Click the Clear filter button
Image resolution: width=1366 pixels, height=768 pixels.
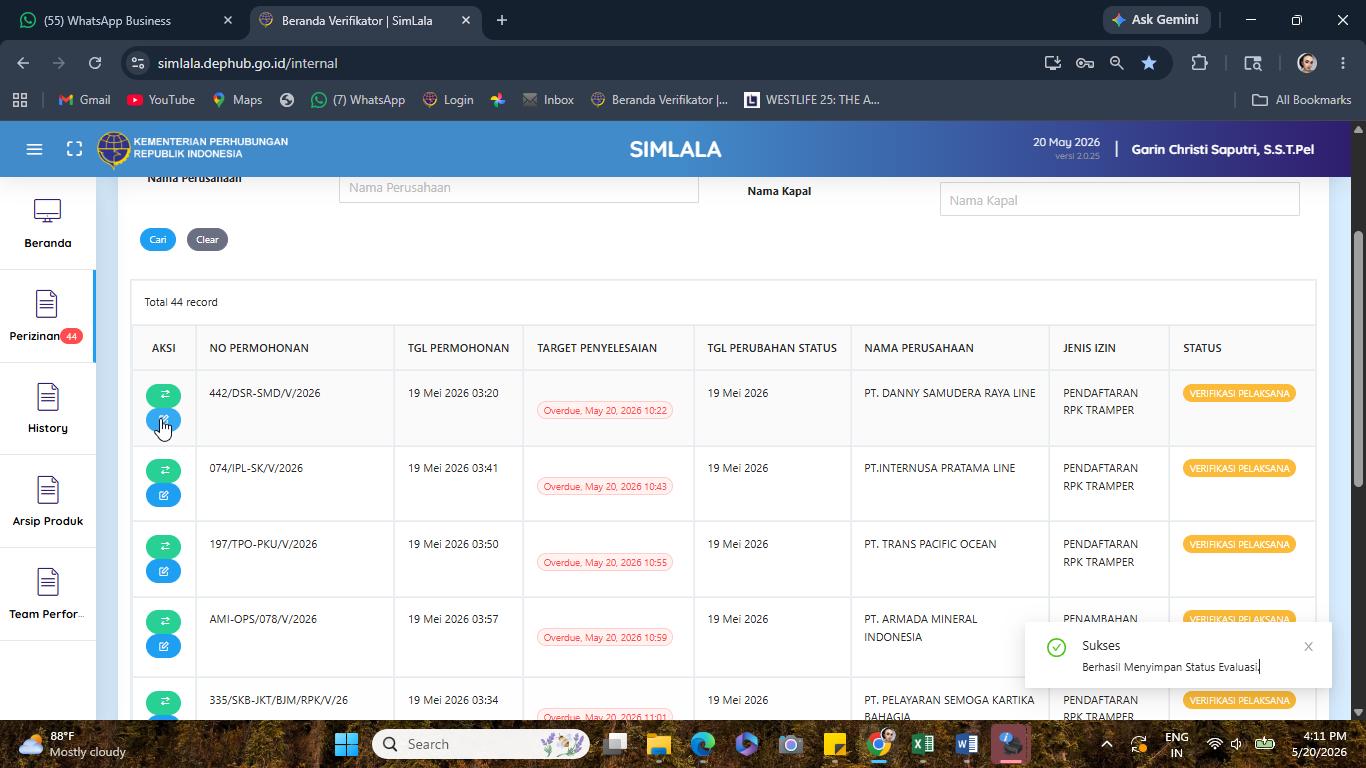207,239
